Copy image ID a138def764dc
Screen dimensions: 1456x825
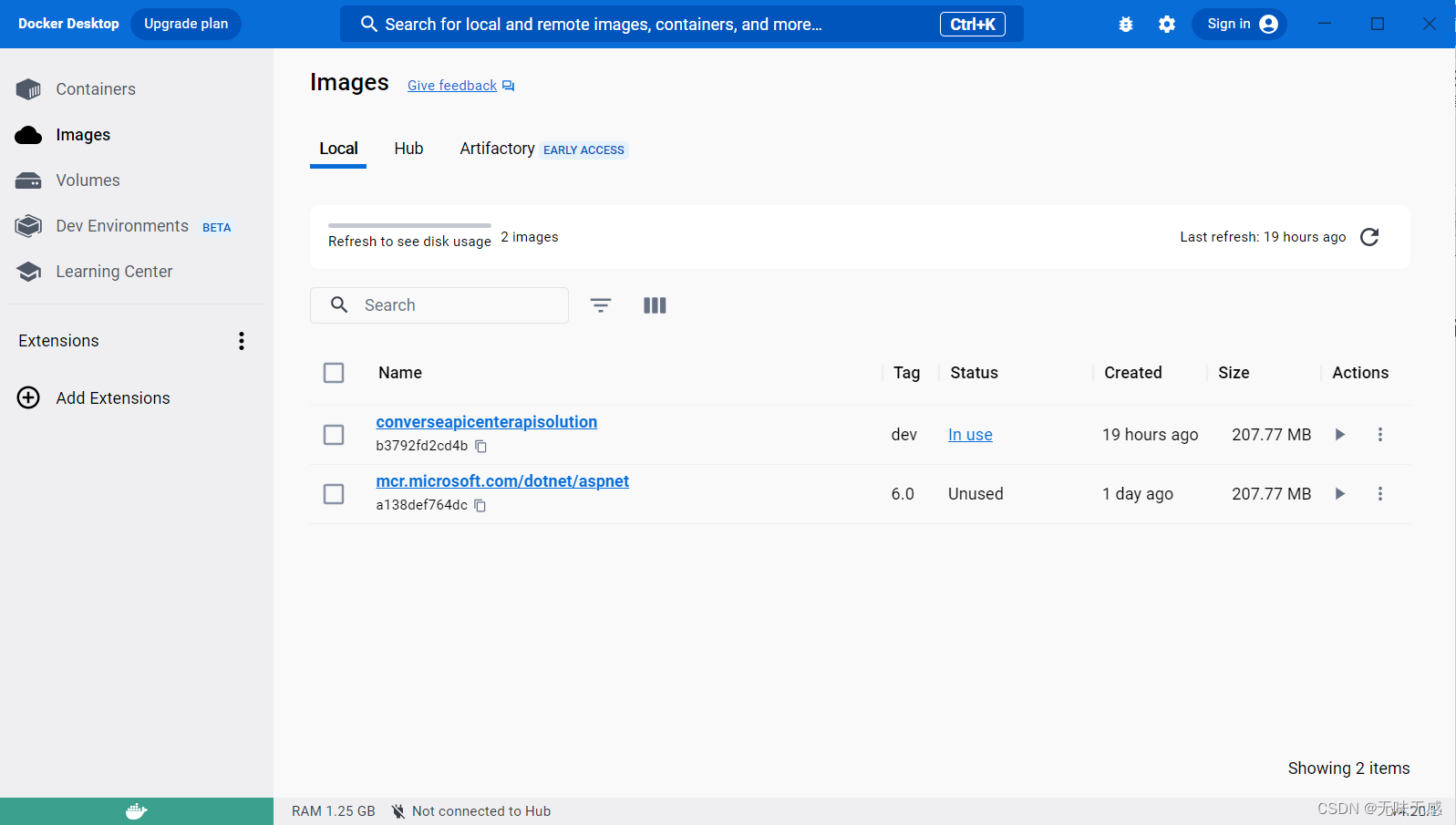point(480,506)
